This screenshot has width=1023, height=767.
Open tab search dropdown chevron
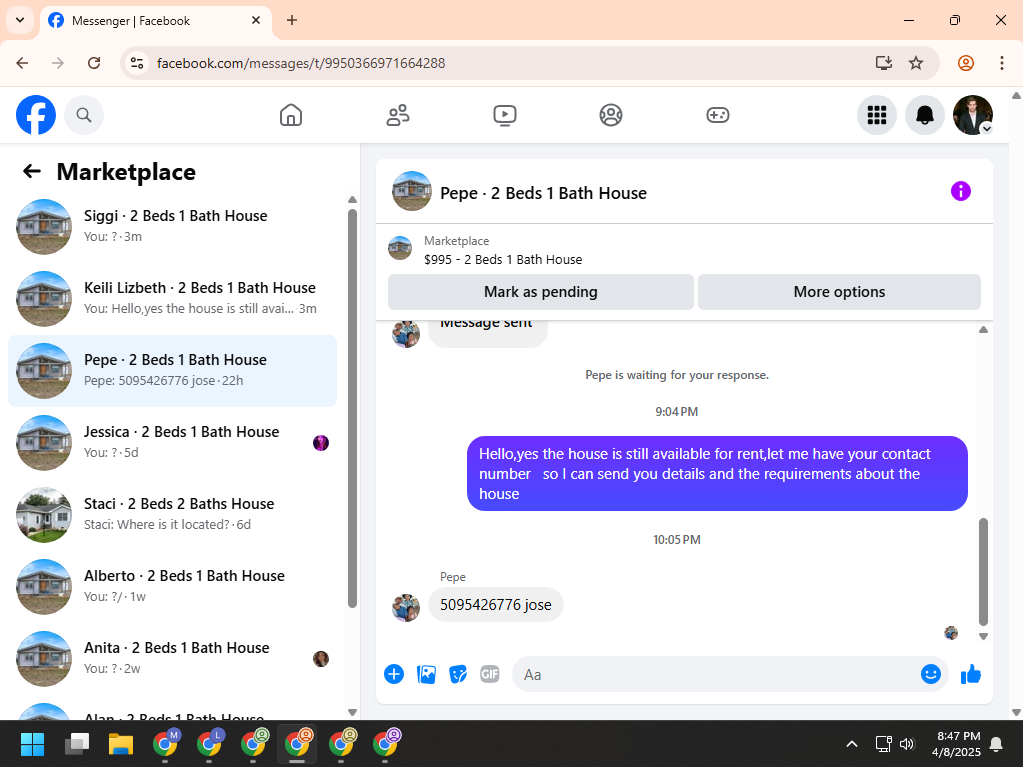point(20,20)
